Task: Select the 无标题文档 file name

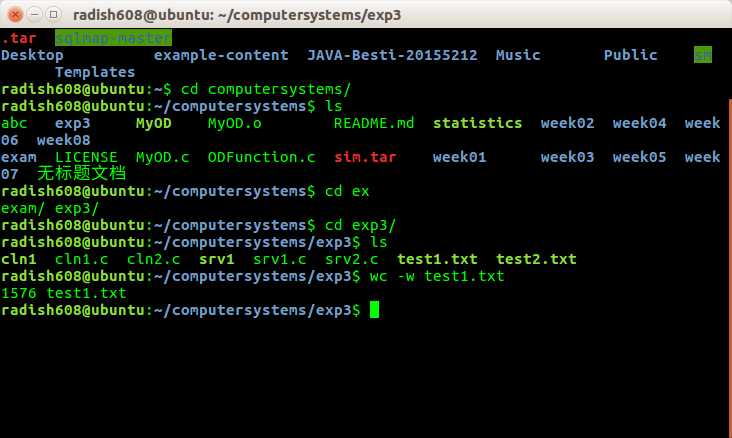Action: [82, 173]
